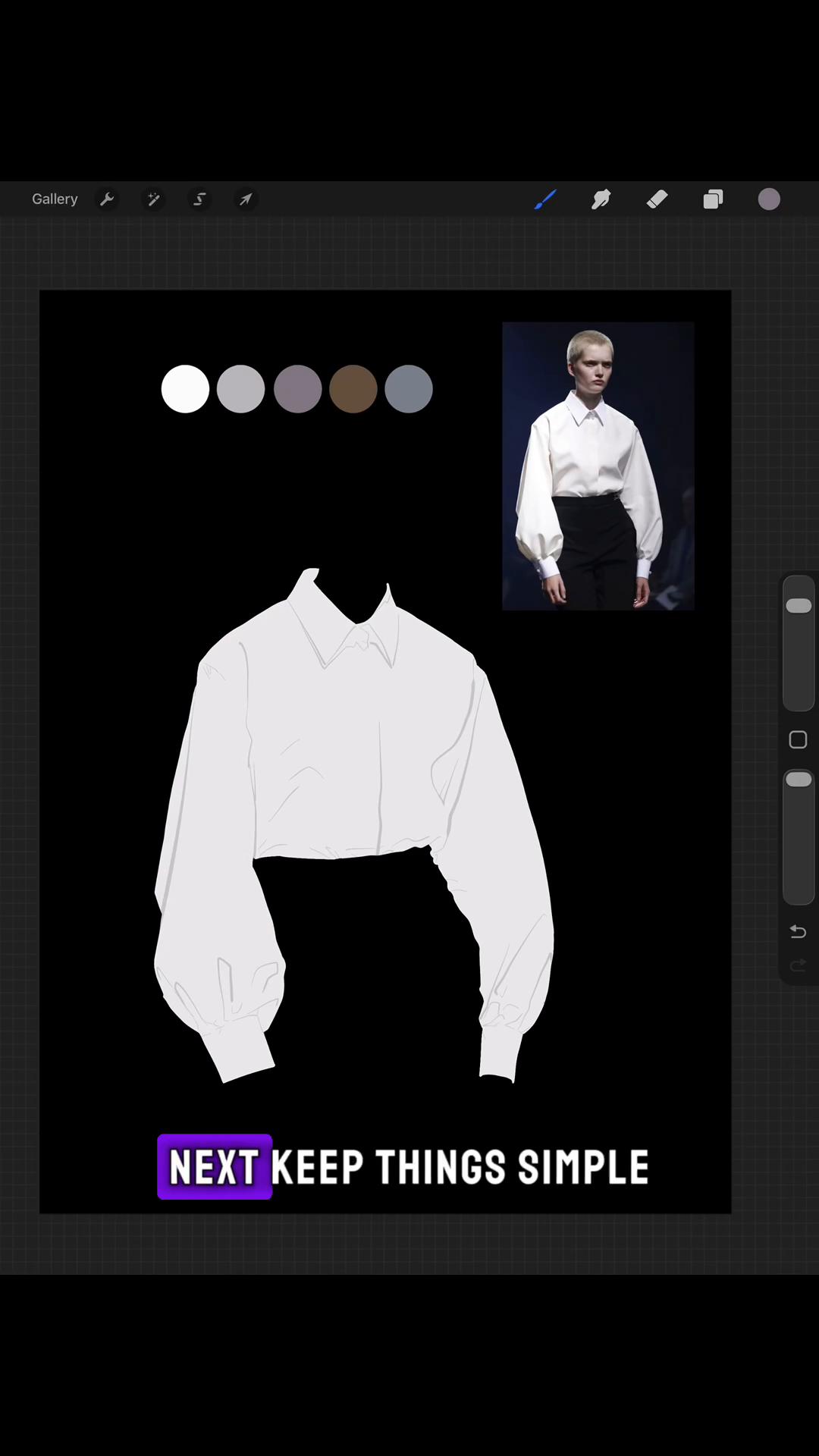Click the brush size slider handle
819x1456 pixels.
click(x=799, y=605)
